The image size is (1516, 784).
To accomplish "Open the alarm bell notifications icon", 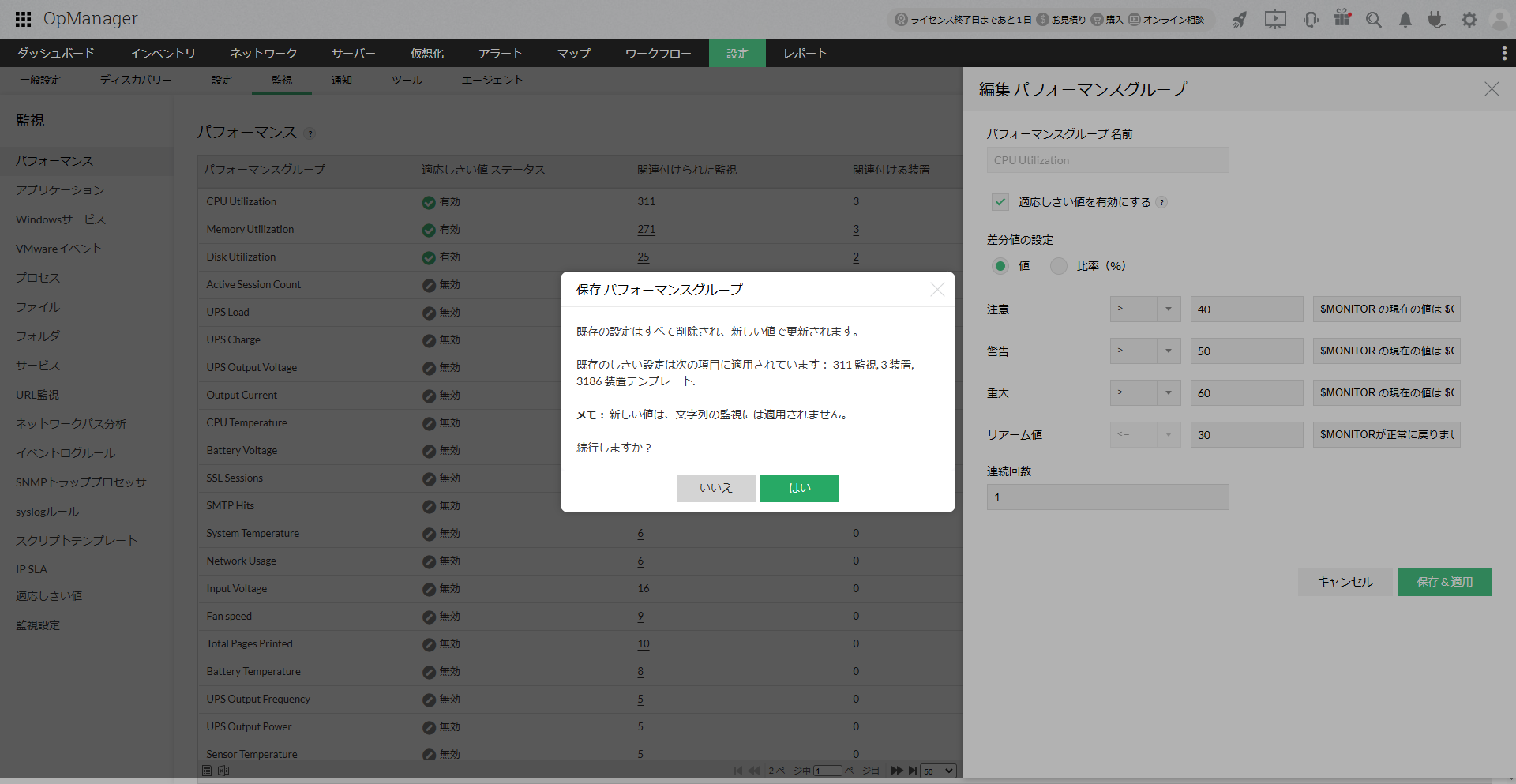I will pyautogui.click(x=1405, y=20).
